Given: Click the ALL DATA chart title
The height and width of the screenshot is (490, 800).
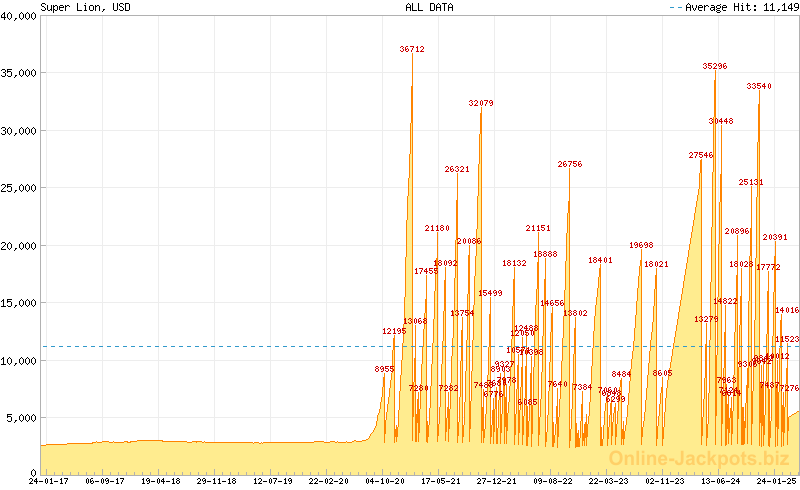Looking at the screenshot, I should 428,7.
